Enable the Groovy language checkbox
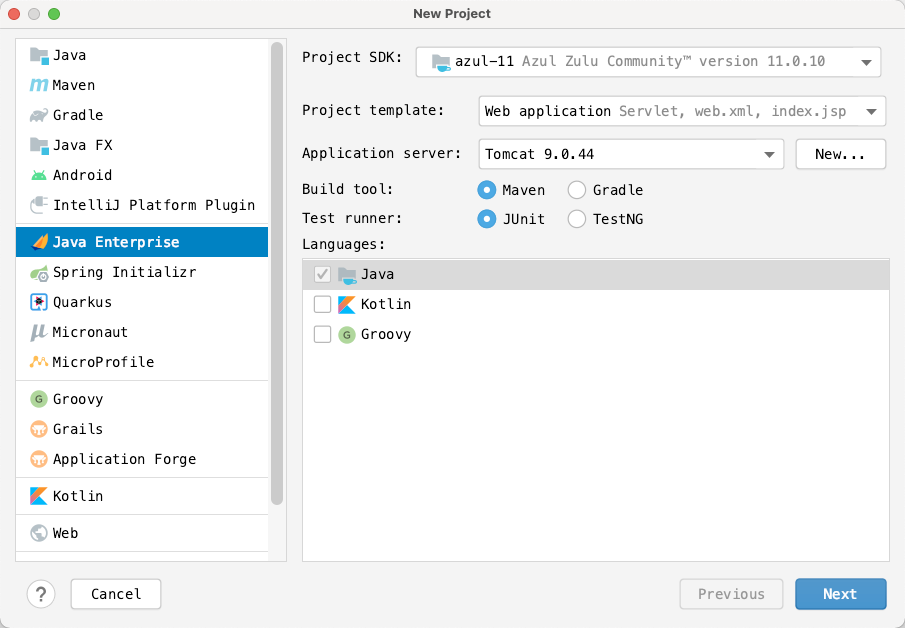The width and height of the screenshot is (905, 628). (x=322, y=334)
